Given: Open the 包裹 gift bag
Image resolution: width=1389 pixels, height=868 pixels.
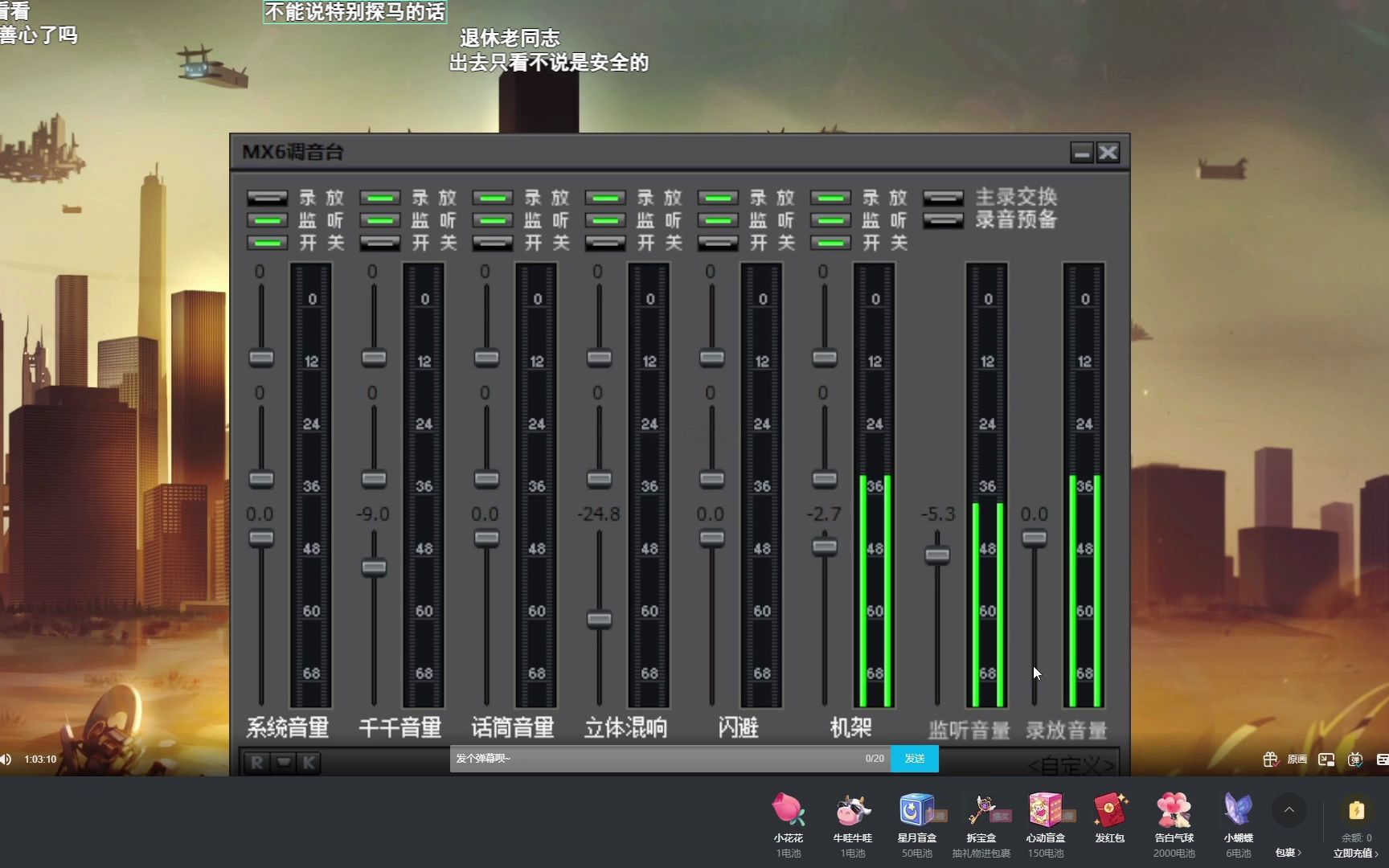Looking at the screenshot, I should pos(1288,853).
